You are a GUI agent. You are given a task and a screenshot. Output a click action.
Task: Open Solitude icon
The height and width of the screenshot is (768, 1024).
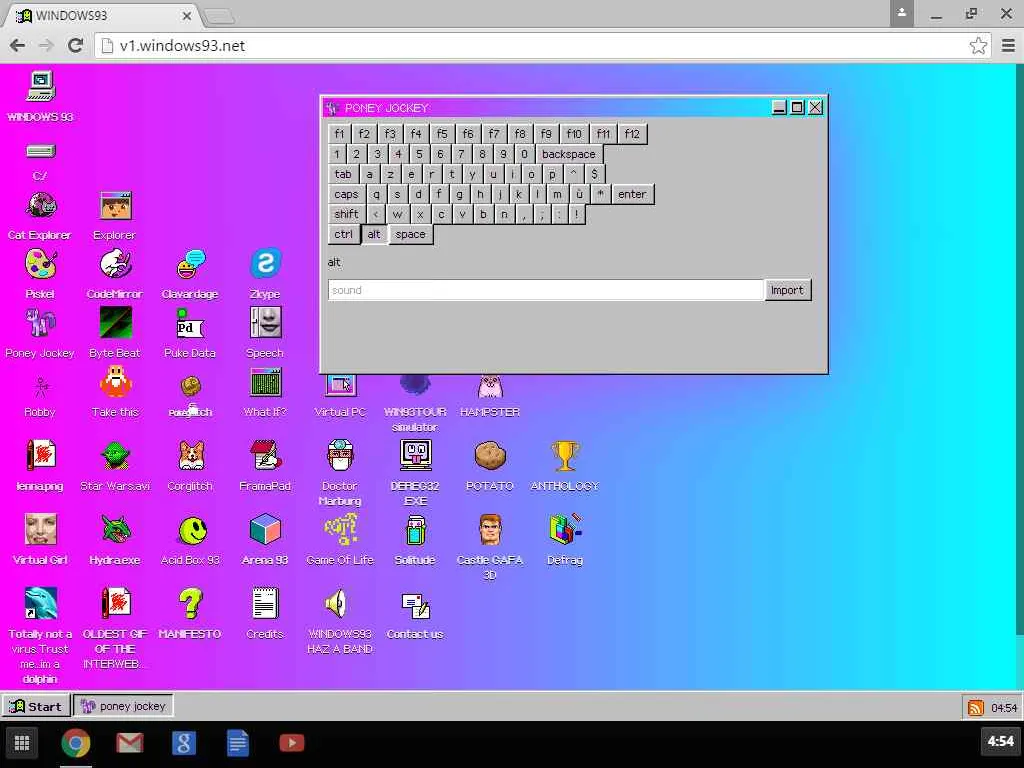pos(415,530)
